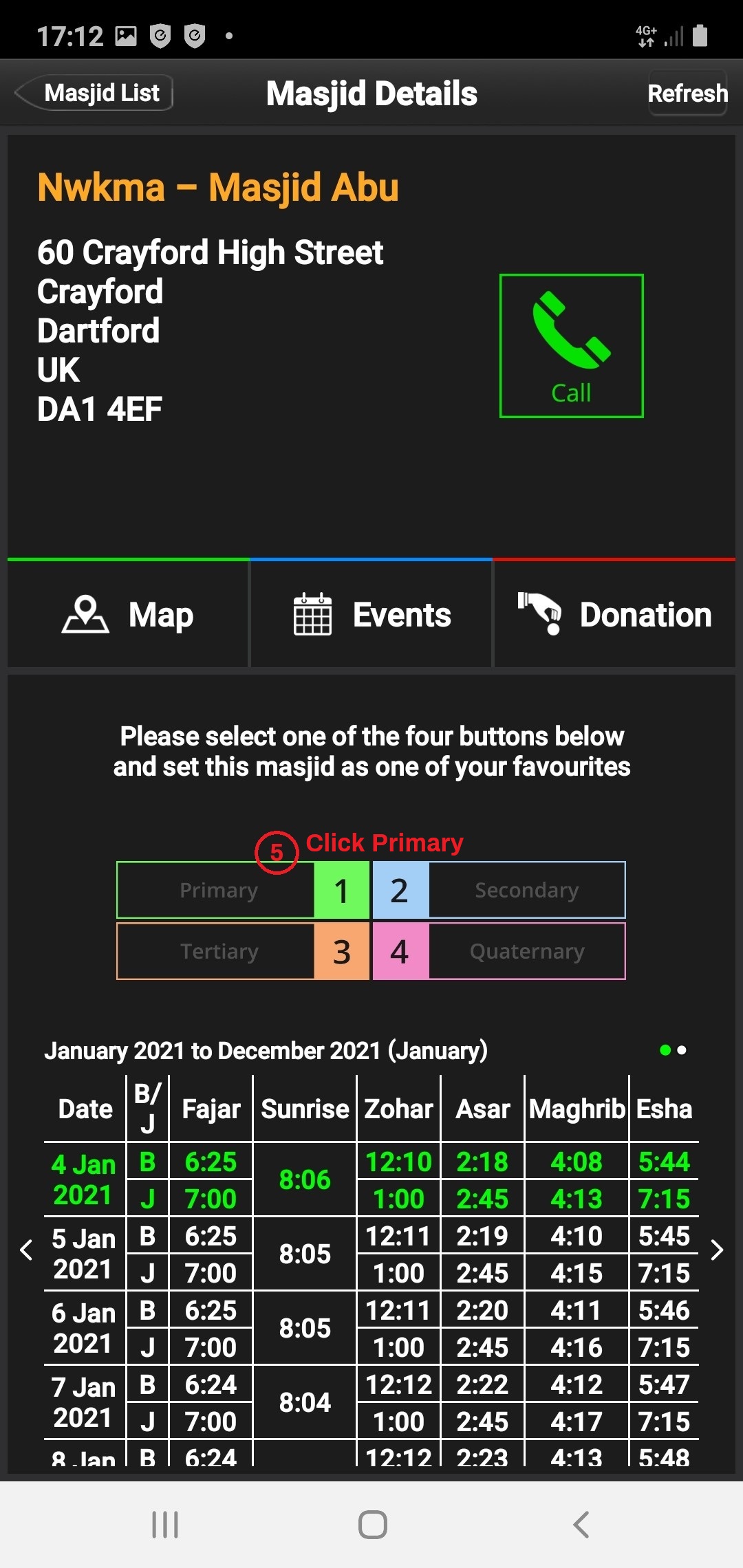Set masjid as Quaternary favourite
The width and height of the screenshot is (743, 1568).
(526, 951)
